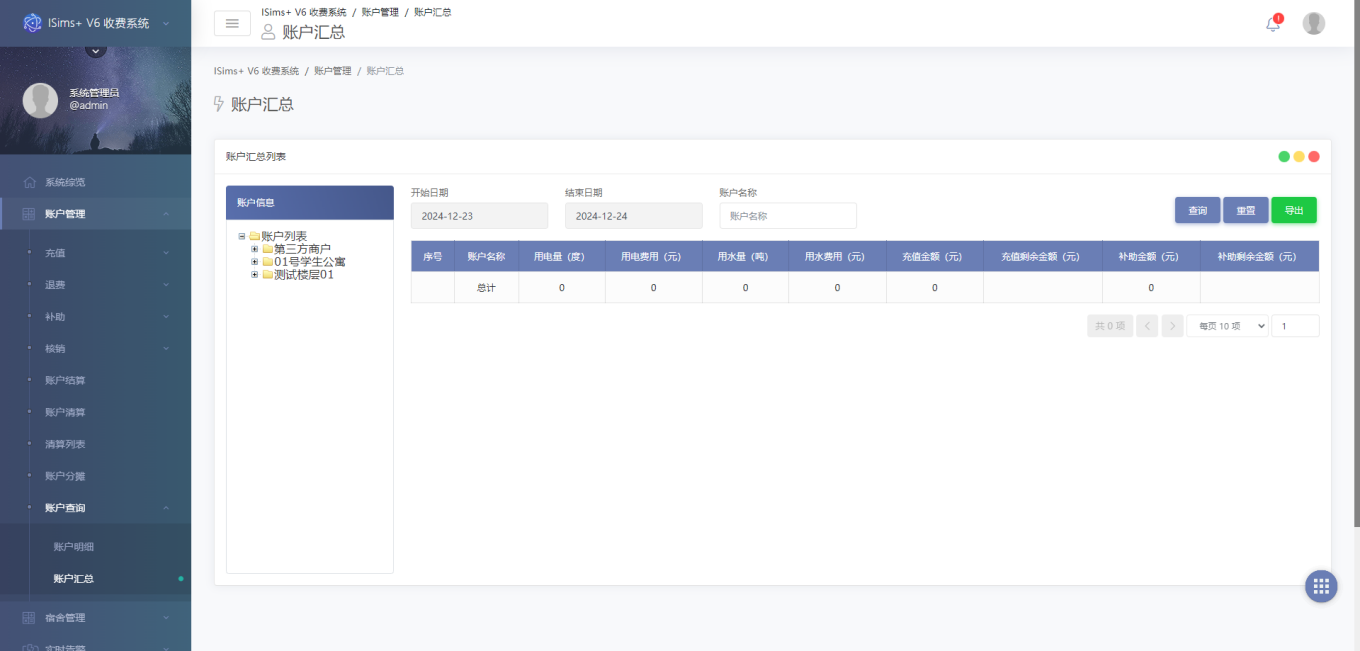Click the green dot panel control
1360x651 pixels.
[1284, 157]
